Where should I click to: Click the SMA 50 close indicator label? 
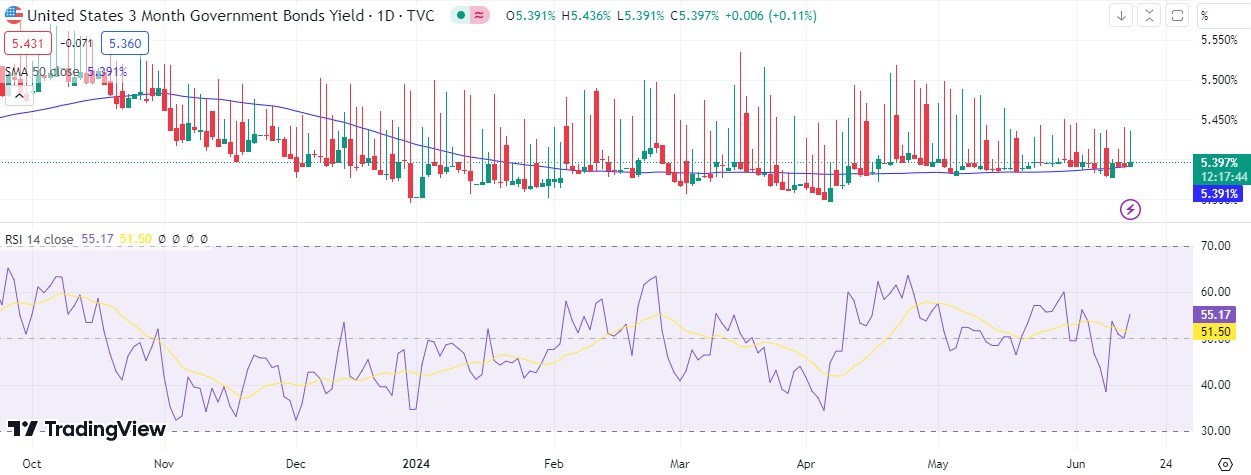click(44, 71)
